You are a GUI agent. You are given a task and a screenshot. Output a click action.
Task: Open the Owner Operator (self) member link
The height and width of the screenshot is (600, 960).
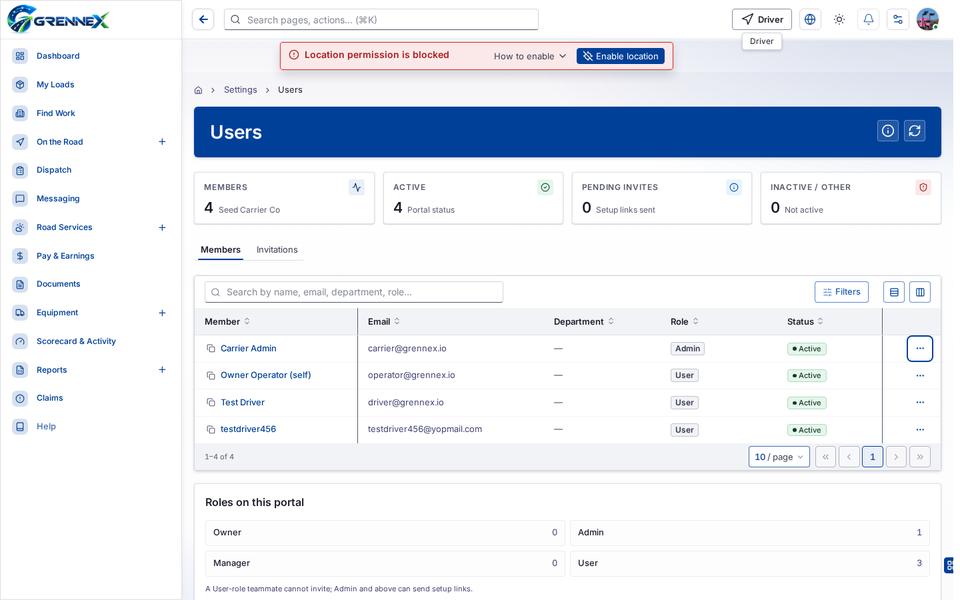point(266,375)
